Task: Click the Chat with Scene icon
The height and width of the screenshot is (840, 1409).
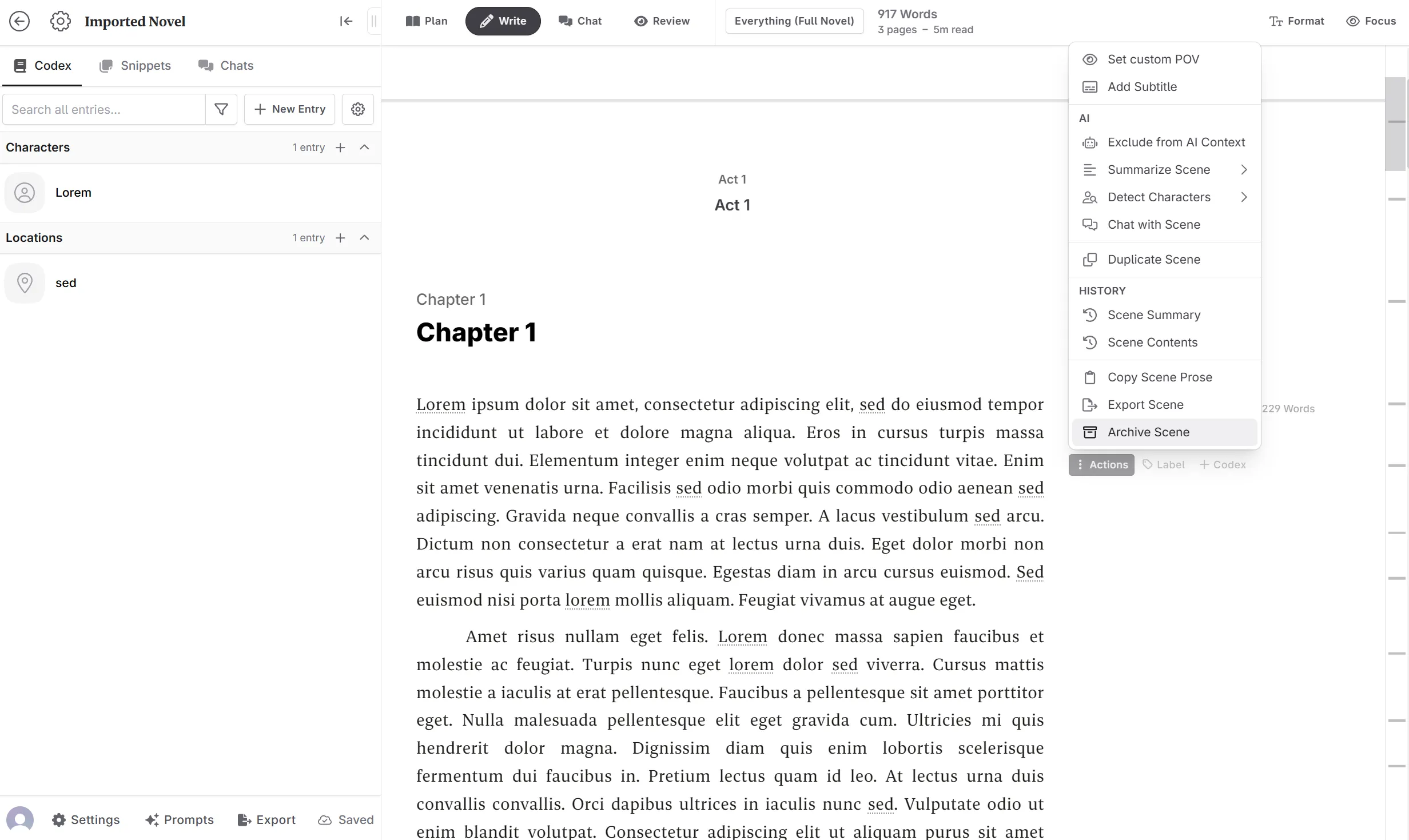Action: (x=1090, y=224)
